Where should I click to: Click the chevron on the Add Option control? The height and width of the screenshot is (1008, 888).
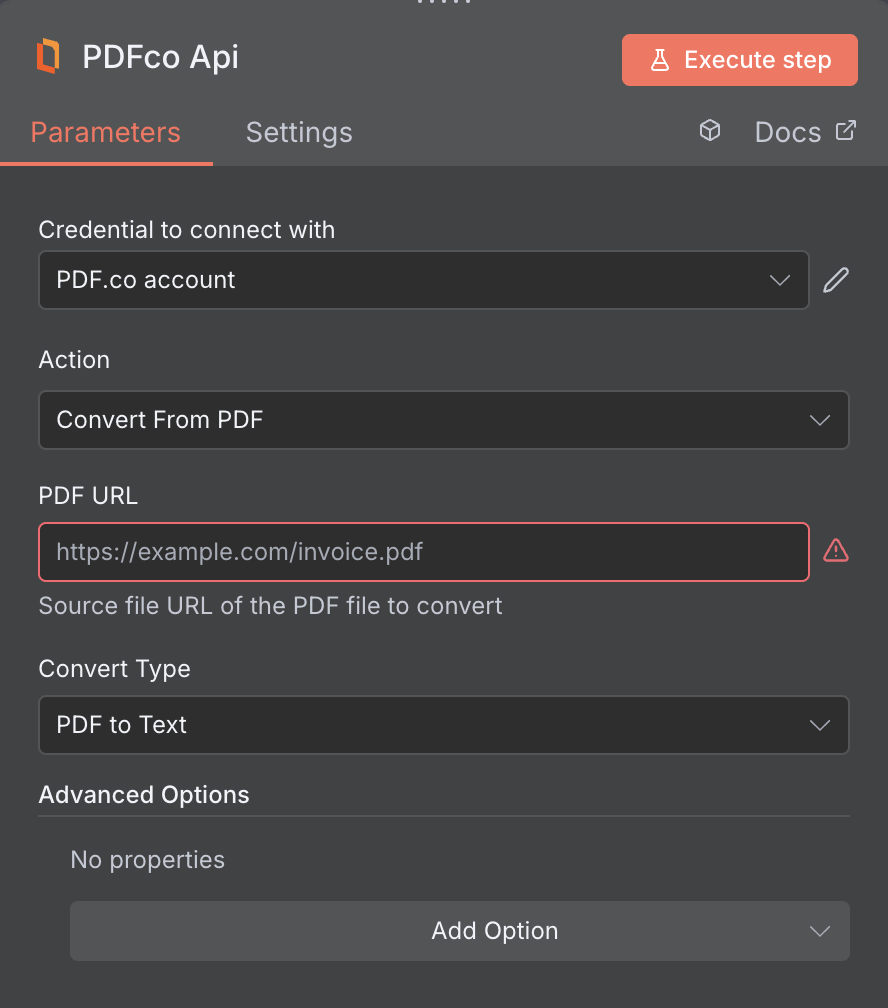[820, 930]
